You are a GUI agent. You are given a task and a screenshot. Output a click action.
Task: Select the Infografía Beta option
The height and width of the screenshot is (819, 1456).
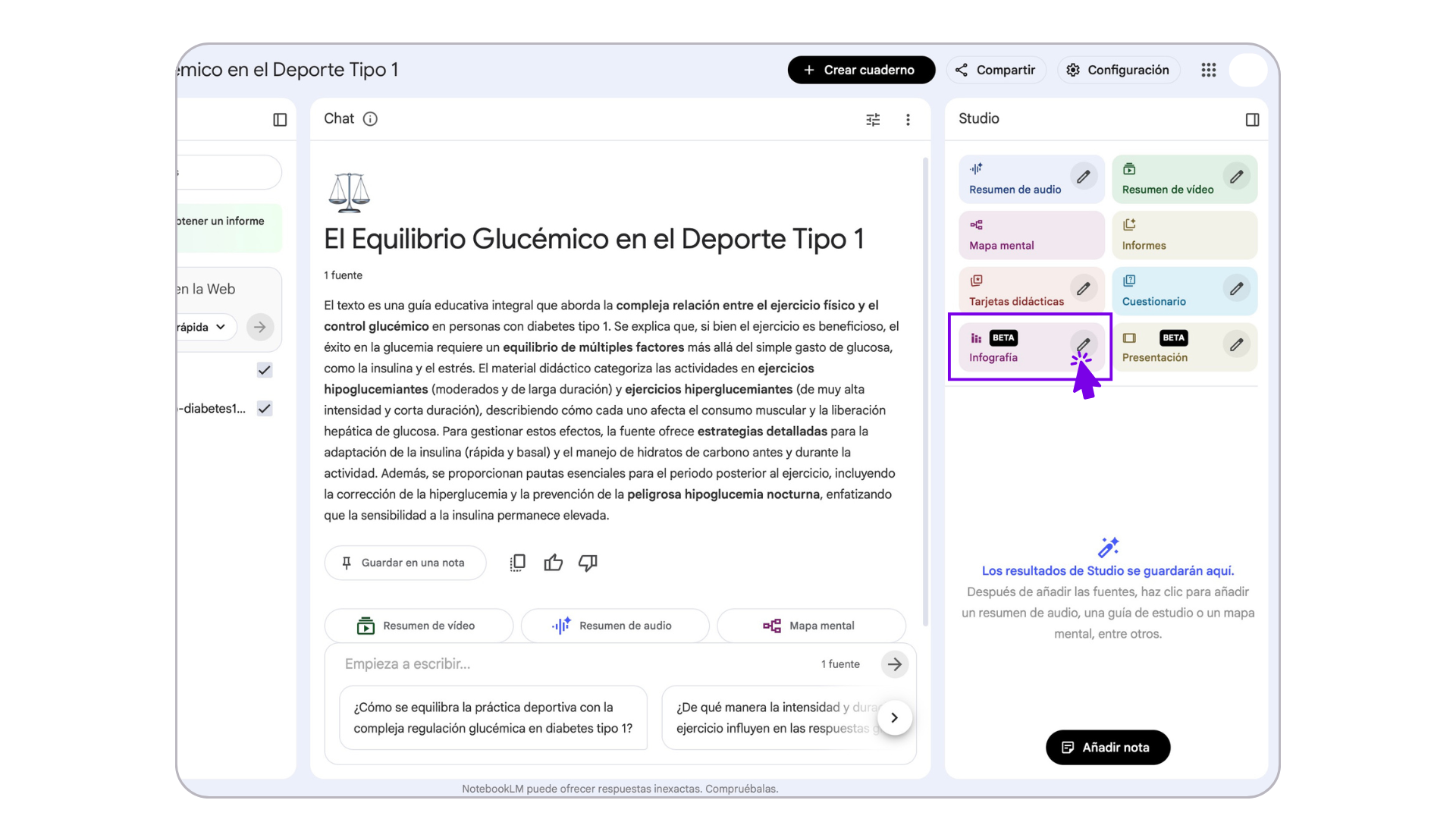point(1016,347)
